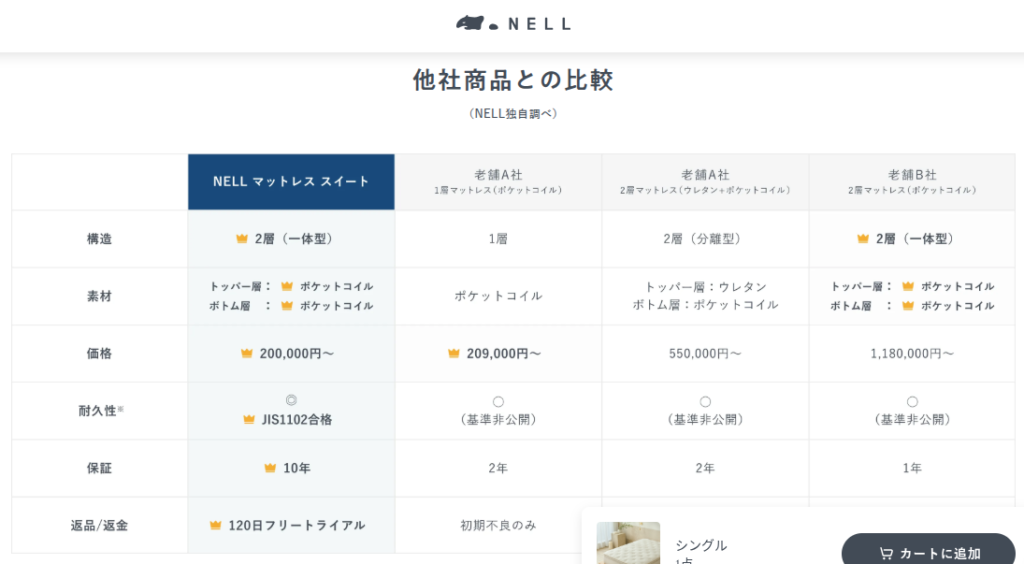
Task: Click the 初期不良のみ return policy cell
Action: 498,525
